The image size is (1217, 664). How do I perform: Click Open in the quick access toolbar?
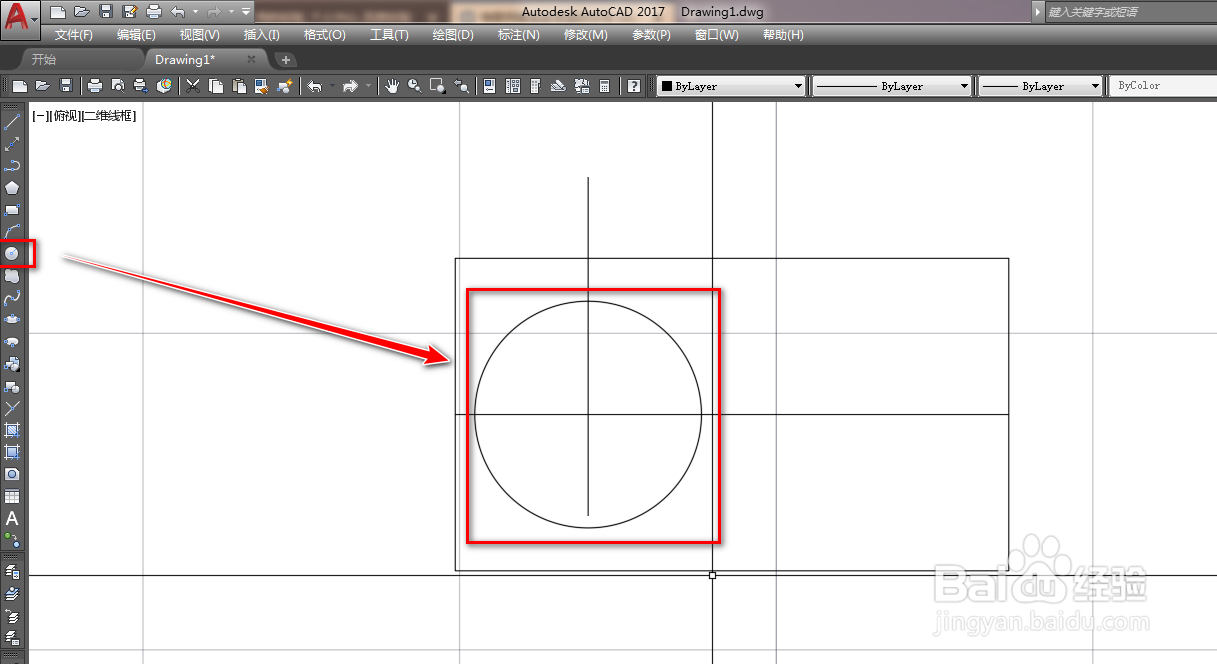82,12
